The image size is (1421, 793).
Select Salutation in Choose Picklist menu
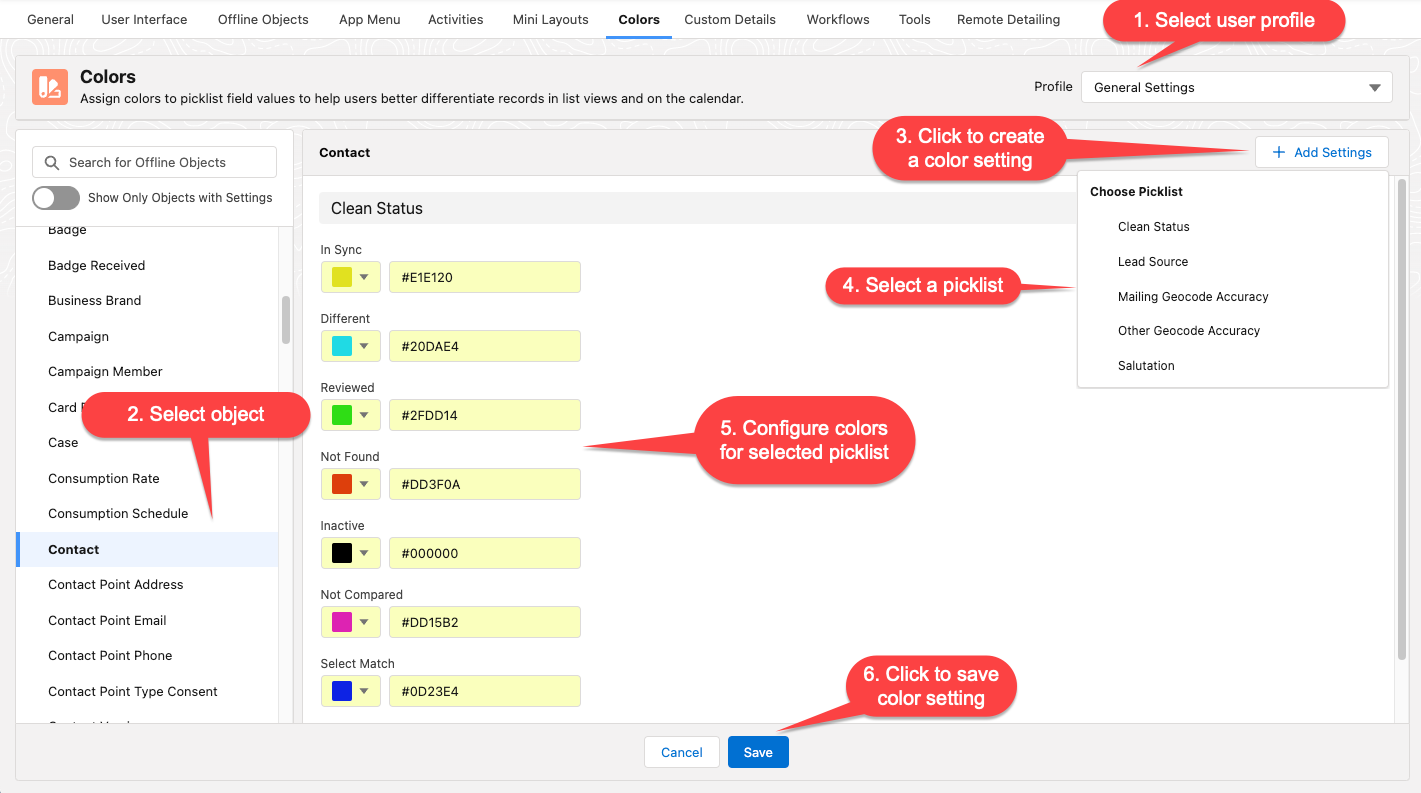pyautogui.click(x=1146, y=365)
